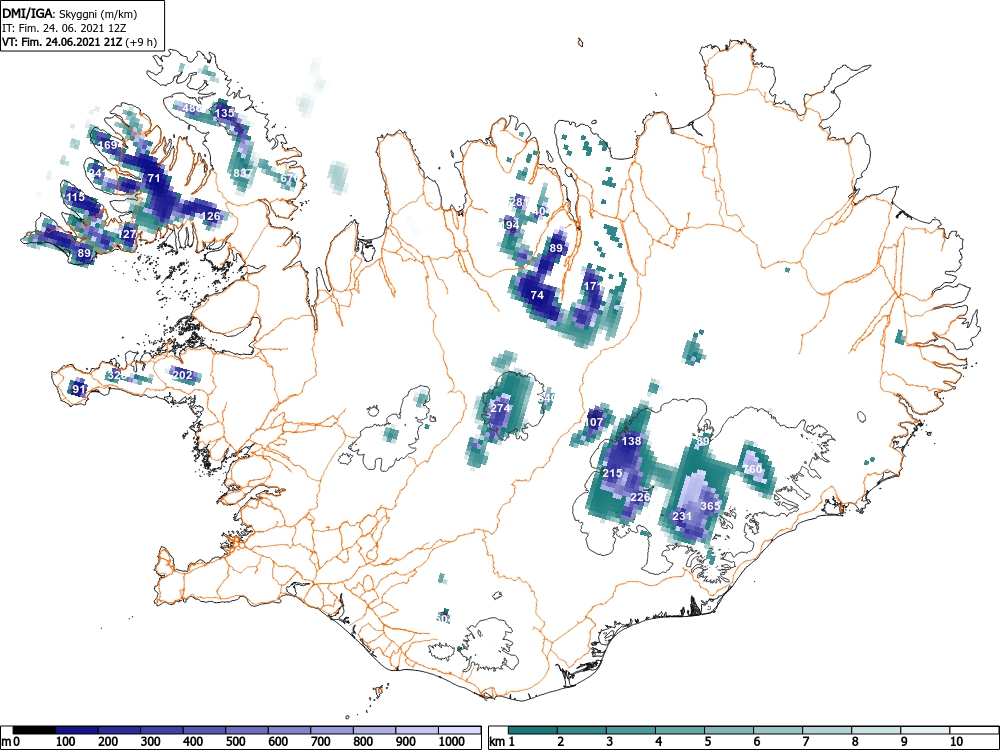Click the map value label 837
This screenshot has height=750, width=1000.
(242, 173)
